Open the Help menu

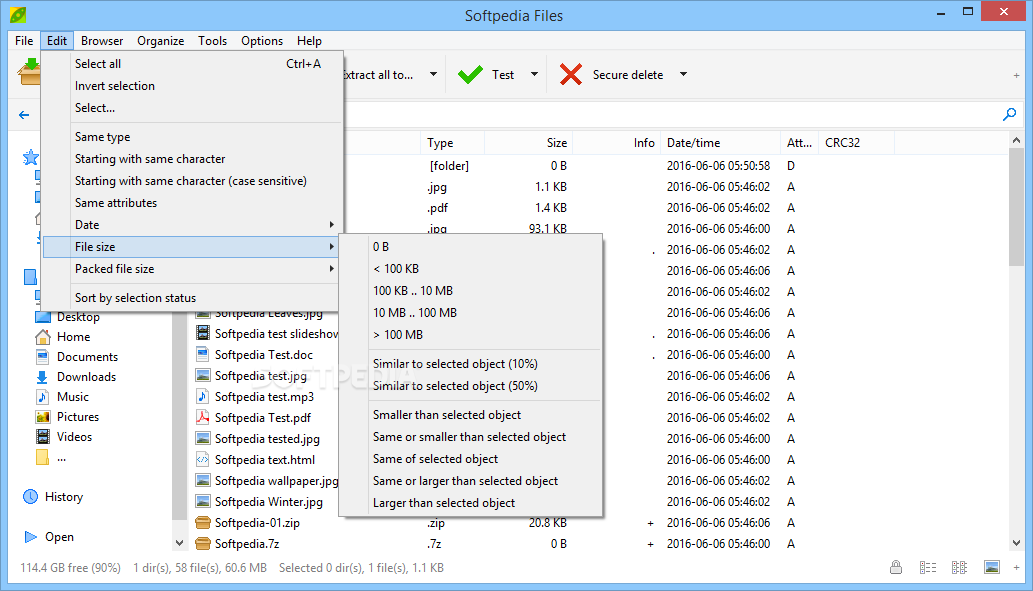point(309,41)
